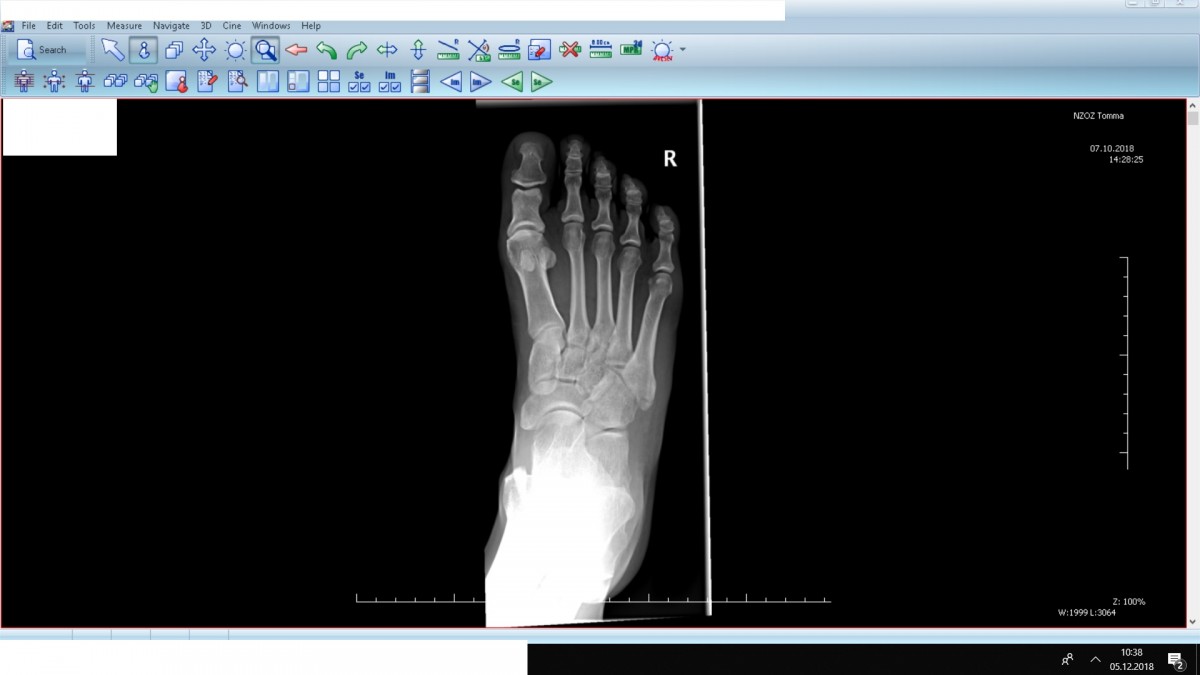Toggle the 2x2 grid layout view

(x=328, y=82)
